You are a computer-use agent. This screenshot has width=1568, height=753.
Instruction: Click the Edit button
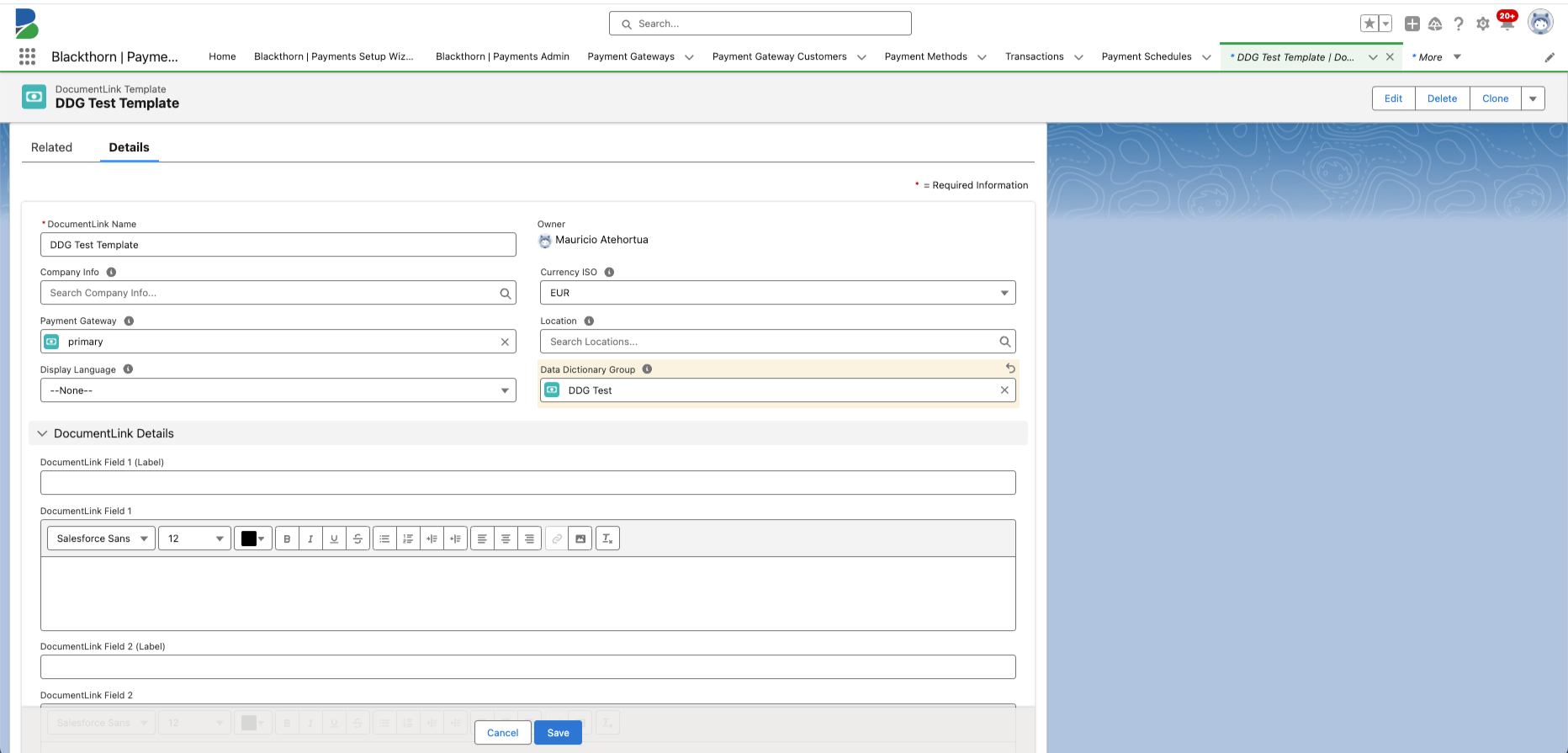[1394, 98]
